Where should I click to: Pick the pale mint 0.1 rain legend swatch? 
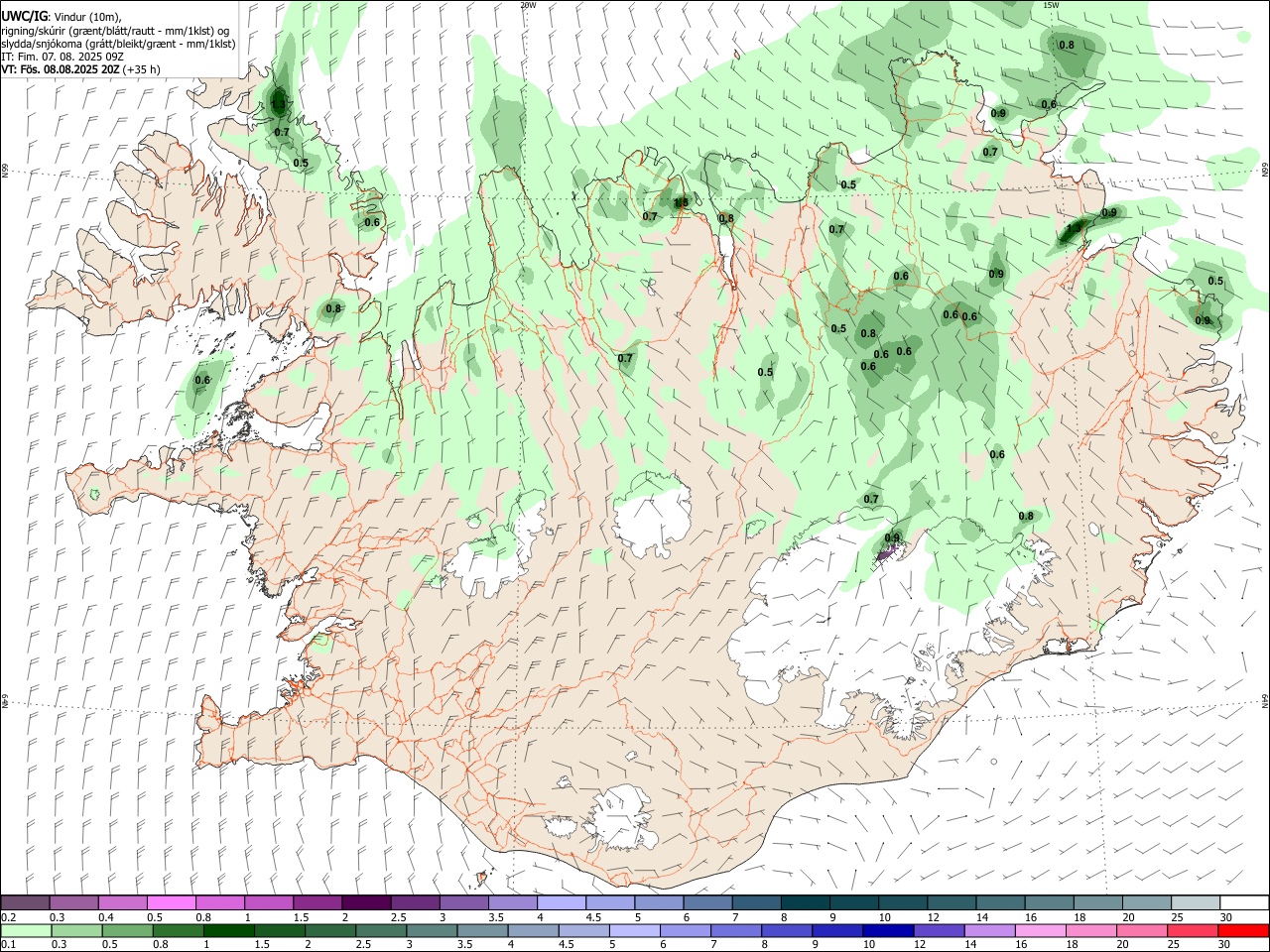[x=26, y=930]
